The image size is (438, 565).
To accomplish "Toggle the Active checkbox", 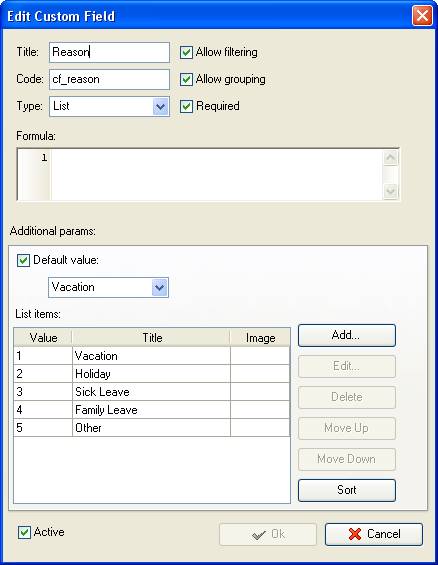I will click(24, 532).
